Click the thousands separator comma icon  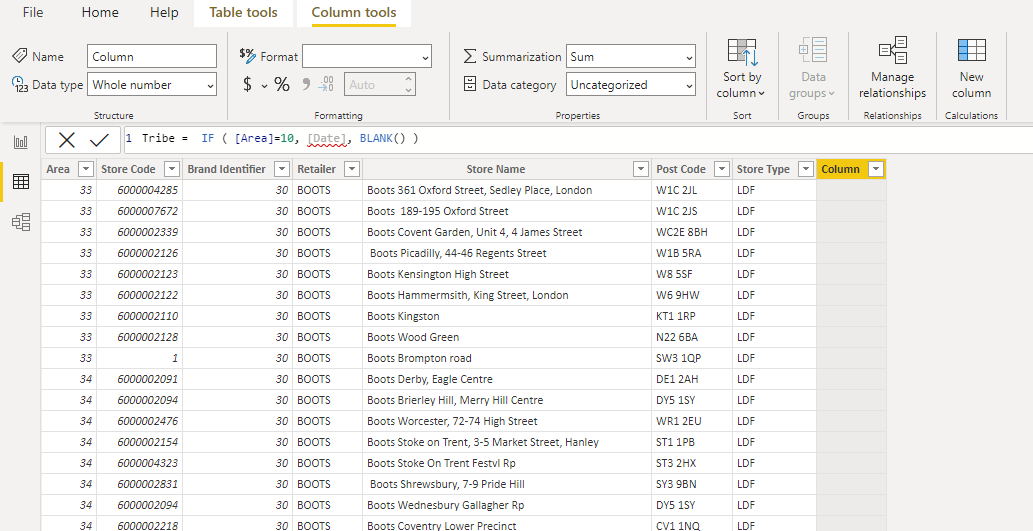pos(306,84)
